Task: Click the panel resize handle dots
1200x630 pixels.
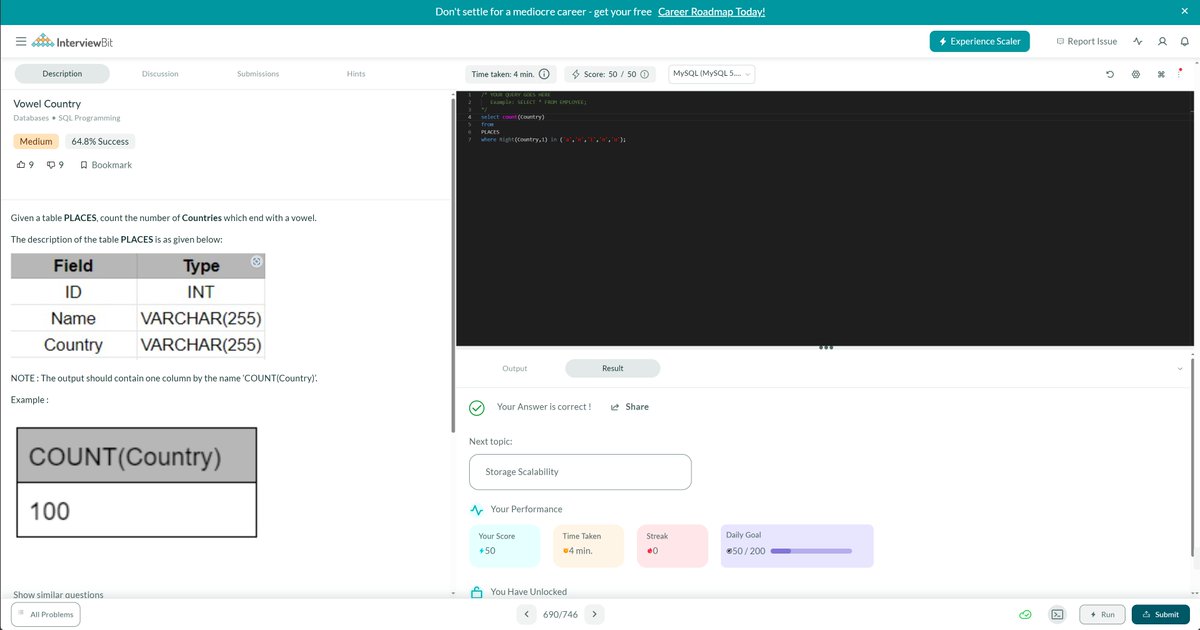Action: click(x=826, y=348)
